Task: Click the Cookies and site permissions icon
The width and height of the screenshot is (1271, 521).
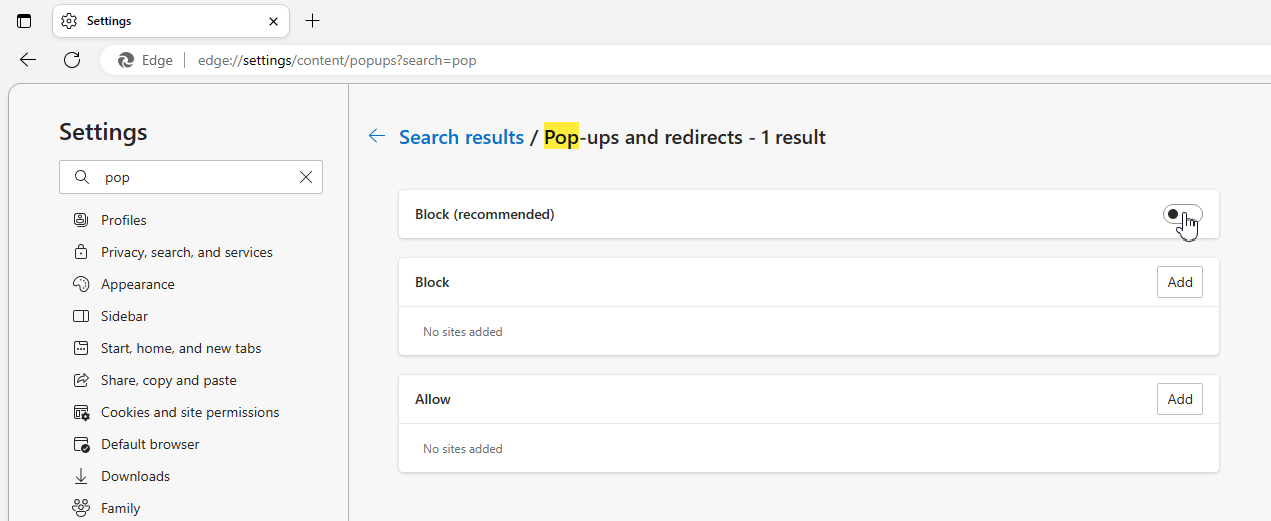Action: 81,412
